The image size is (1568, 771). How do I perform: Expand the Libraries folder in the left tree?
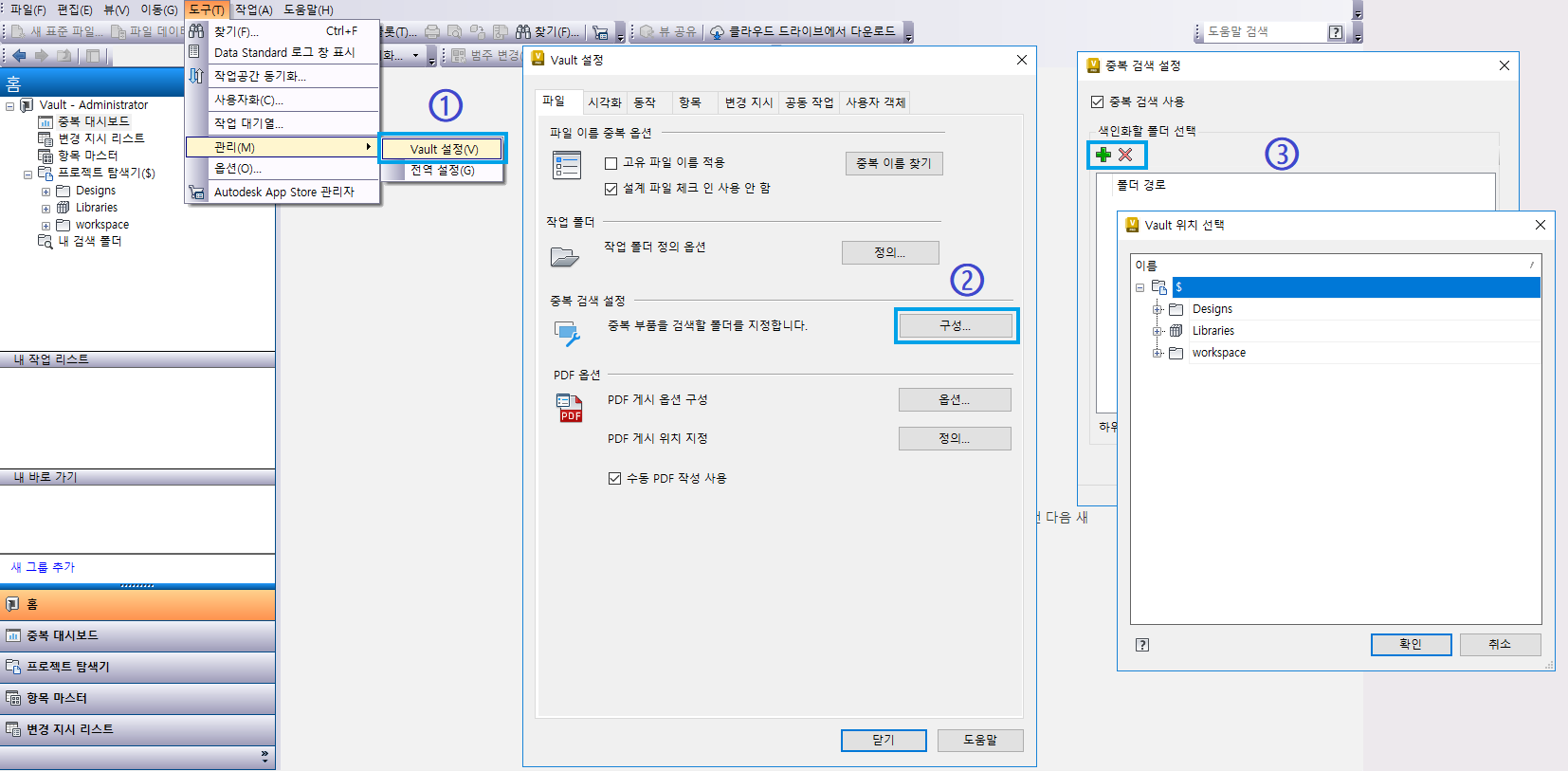pyautogui.click(x=46, y=209)
